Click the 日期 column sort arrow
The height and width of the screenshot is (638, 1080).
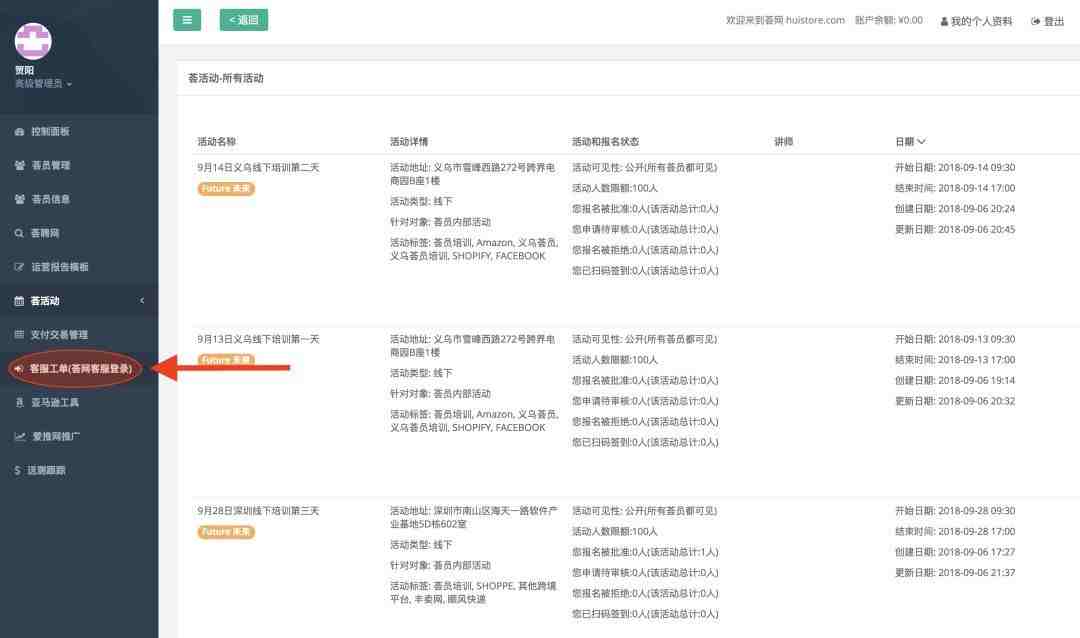pyautogui.click(x=922, y=141)
